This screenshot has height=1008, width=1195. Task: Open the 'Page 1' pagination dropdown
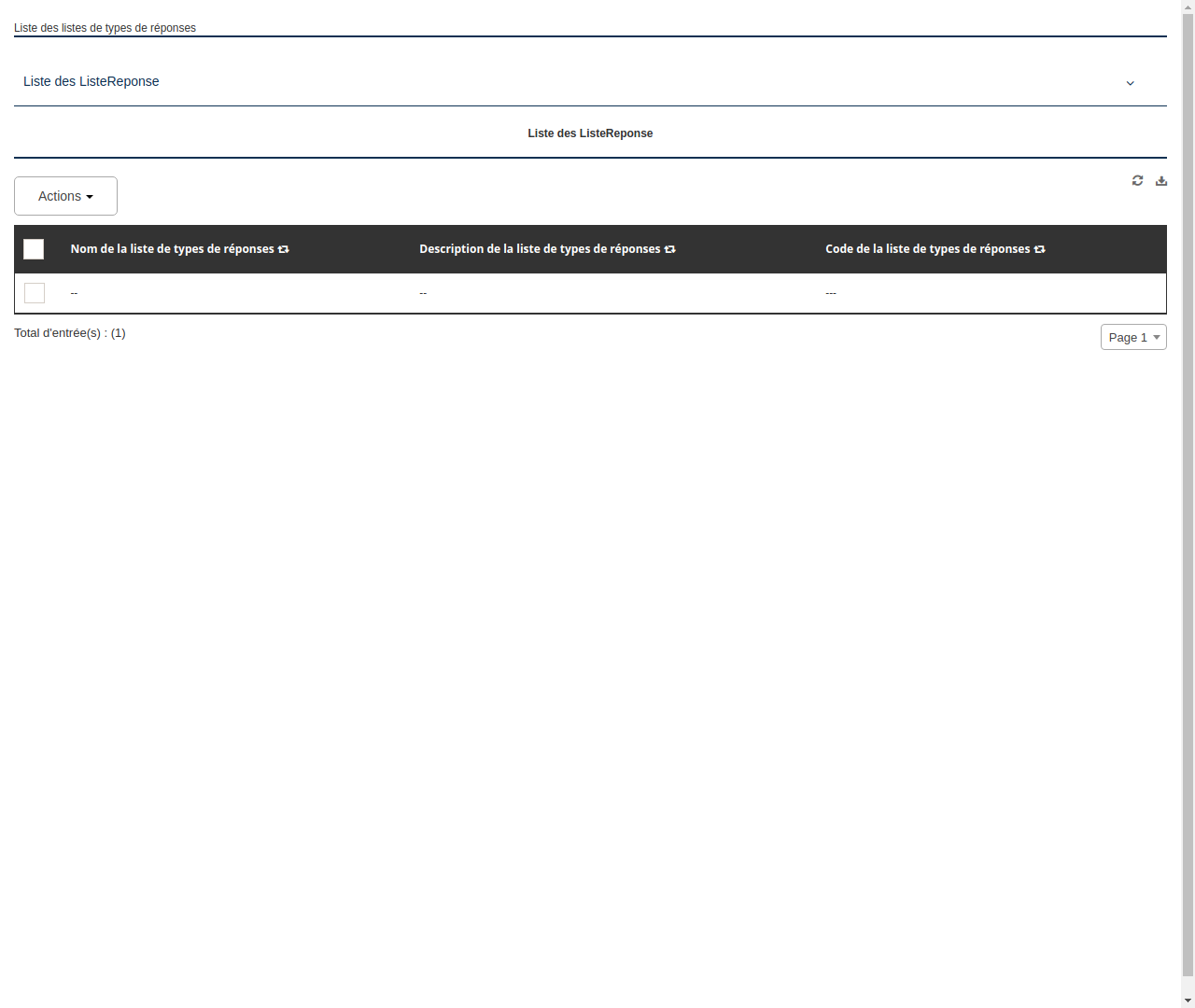coord(1133,337)
